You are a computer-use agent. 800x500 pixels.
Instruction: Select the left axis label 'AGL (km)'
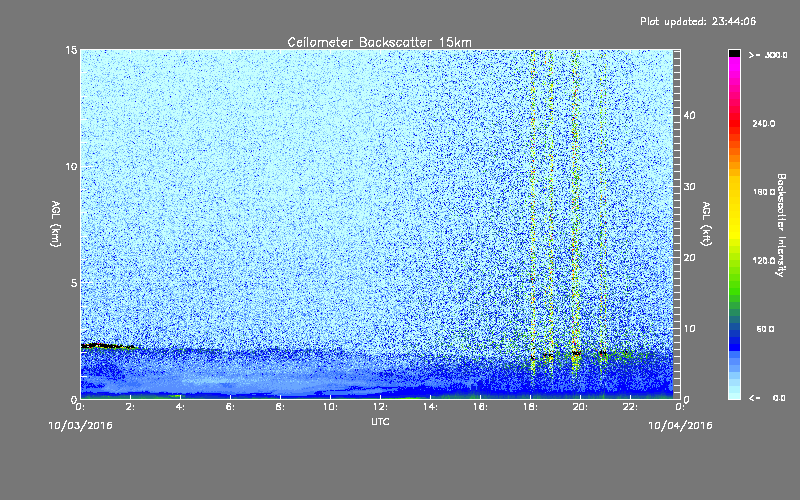point(56,224)
